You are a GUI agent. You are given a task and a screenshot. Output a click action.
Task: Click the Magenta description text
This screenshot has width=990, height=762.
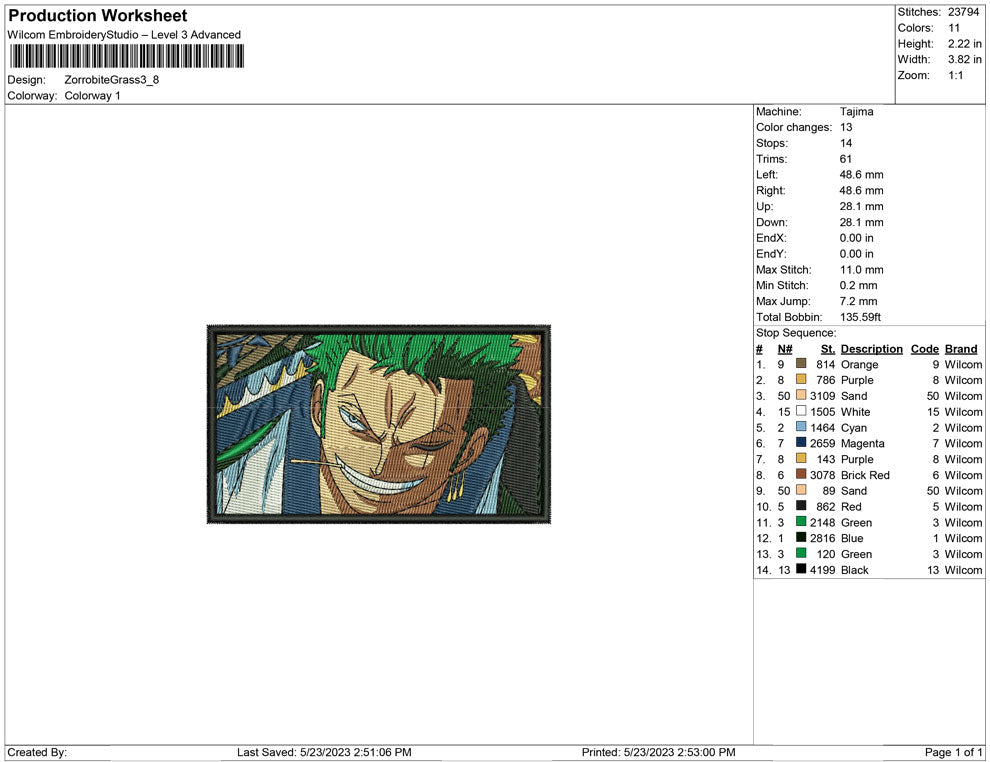862,443
